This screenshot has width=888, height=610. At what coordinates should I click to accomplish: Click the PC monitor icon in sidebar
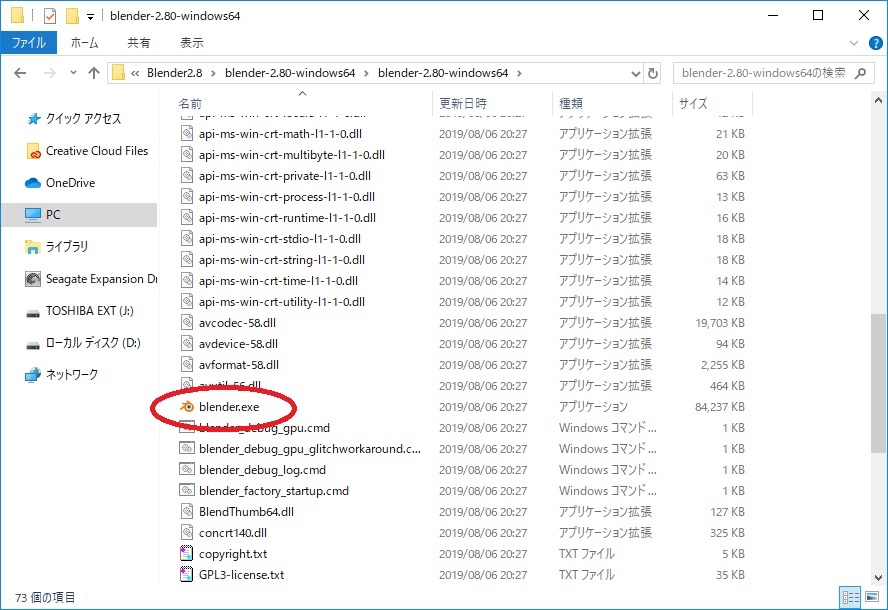33,215
